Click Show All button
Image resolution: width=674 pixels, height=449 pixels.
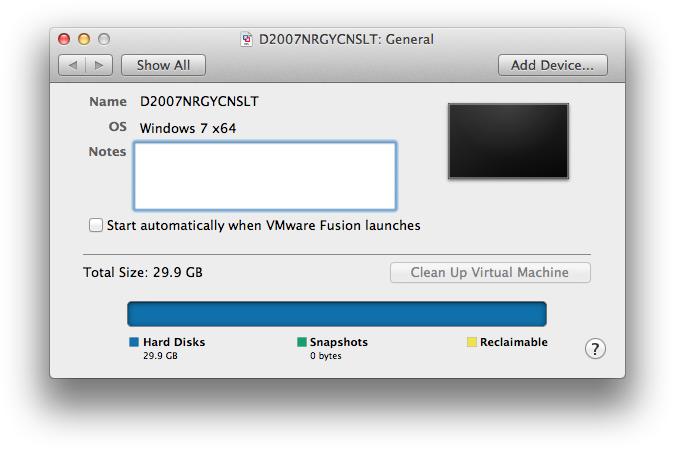163,65
